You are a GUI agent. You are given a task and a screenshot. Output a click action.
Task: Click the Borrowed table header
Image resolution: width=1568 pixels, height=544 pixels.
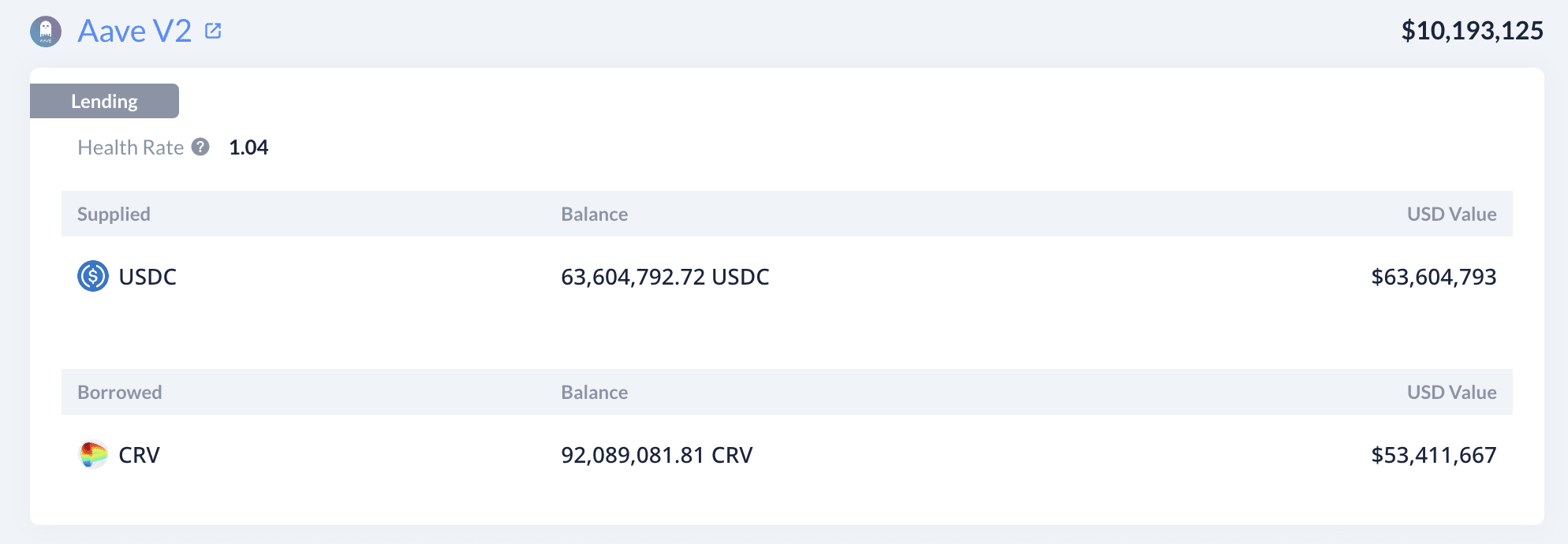tap(119, 392)
